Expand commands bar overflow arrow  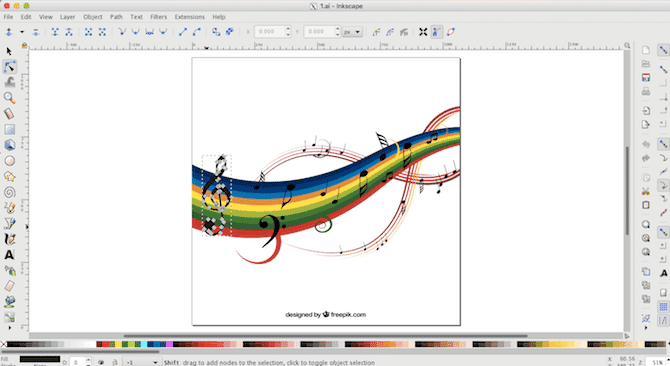coord(646,328)
